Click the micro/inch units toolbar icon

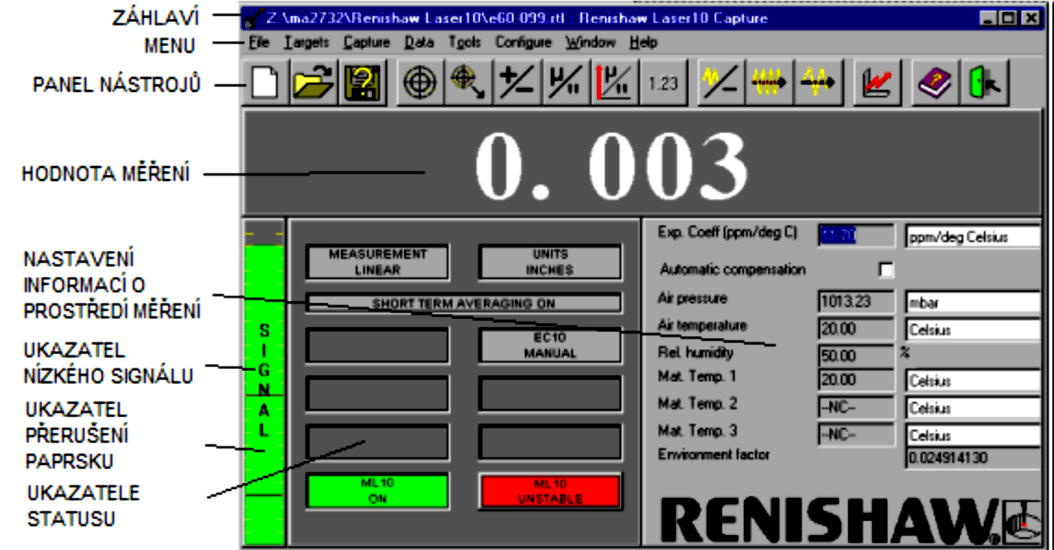[x=566, y=83]
